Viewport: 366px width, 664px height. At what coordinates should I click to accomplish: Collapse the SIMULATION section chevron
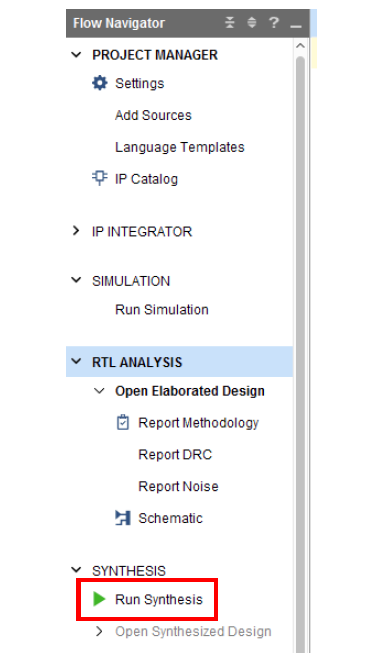(x=76, y=280)
